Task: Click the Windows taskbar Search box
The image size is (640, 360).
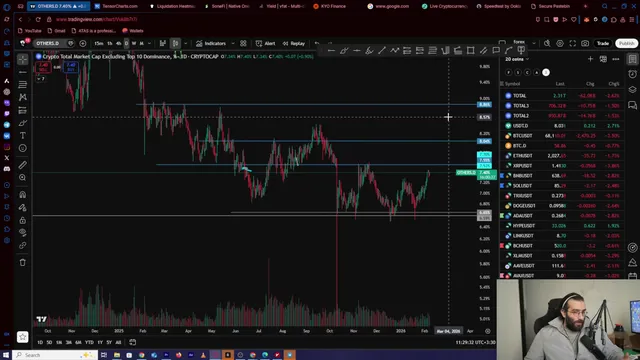Action: click(55, 355)
